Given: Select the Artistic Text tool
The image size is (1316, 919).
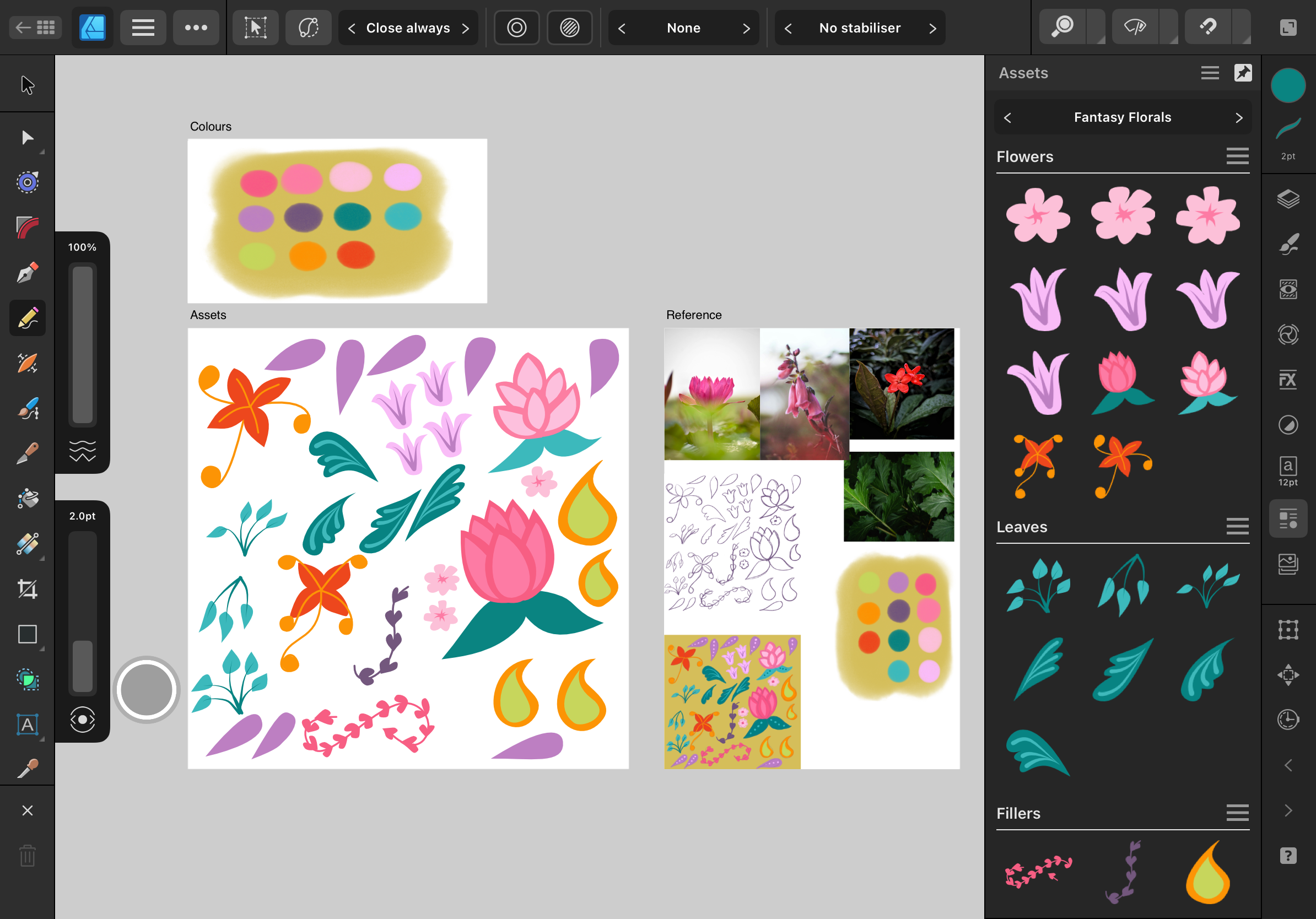Looking at the screenshot, I should (x=27, y=725).
